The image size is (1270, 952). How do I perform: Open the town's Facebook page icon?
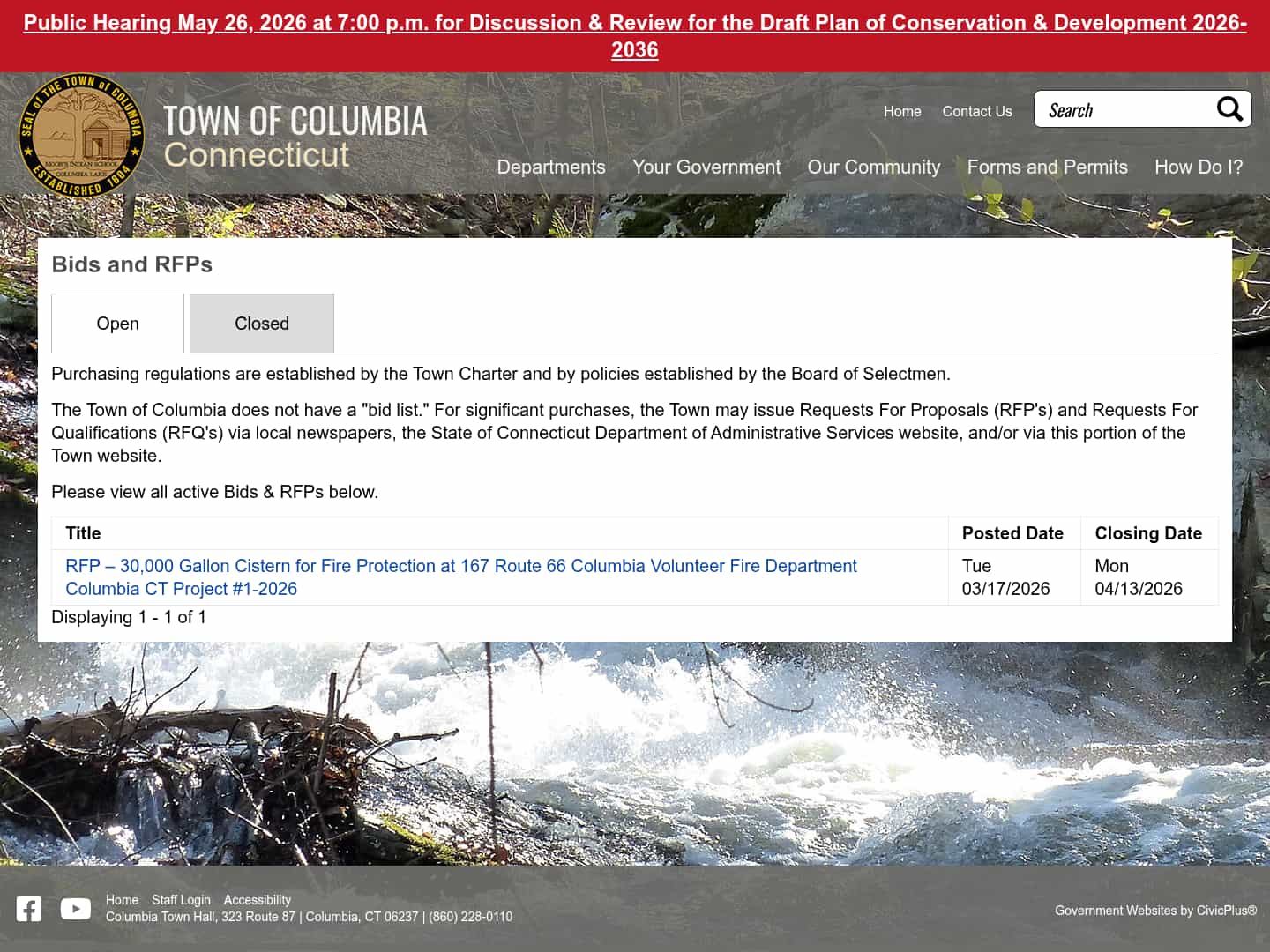click(28, 908)
